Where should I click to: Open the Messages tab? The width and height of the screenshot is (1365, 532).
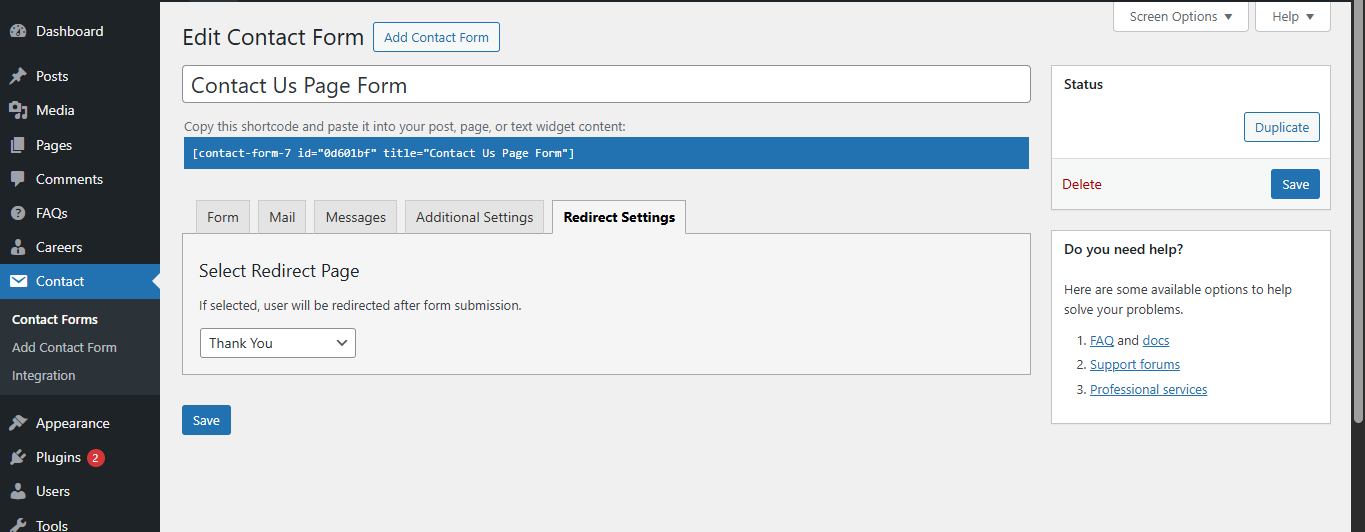click(x=355, y=217)
